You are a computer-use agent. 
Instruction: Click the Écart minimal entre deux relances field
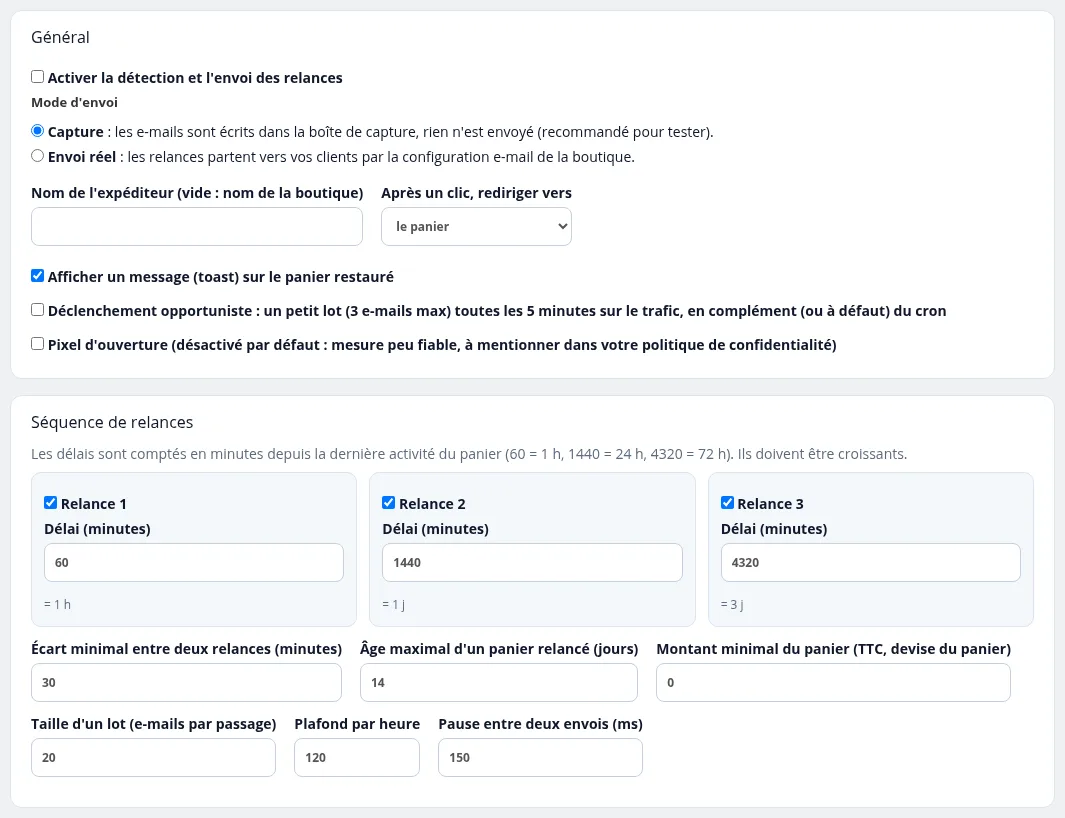coord(186,682)
